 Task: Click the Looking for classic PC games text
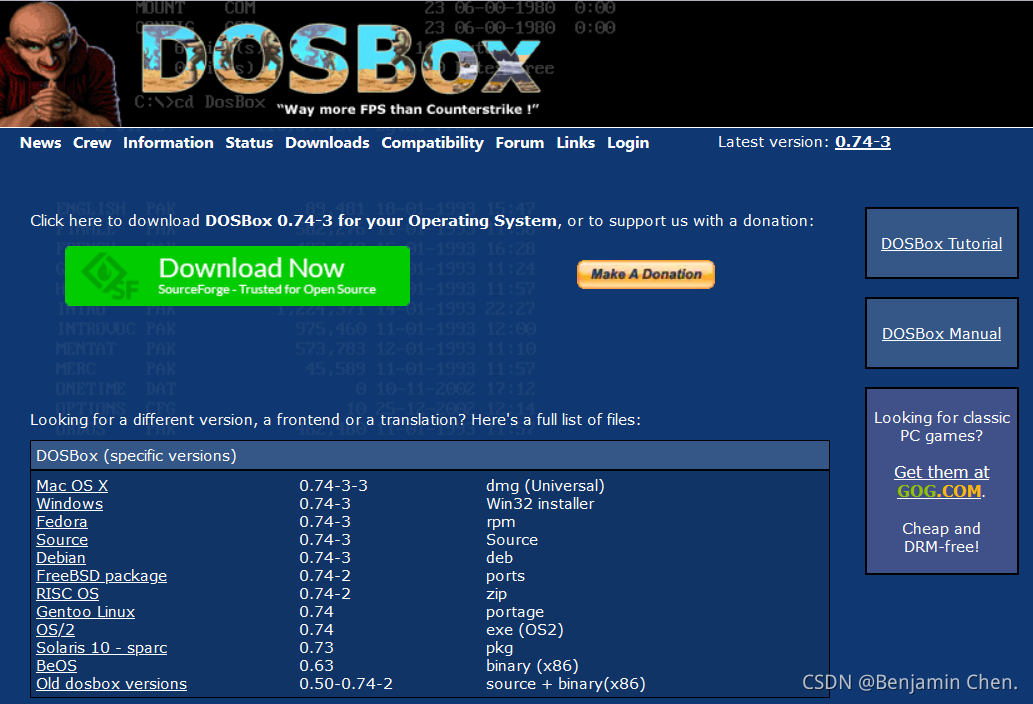[x=941, y=427]
